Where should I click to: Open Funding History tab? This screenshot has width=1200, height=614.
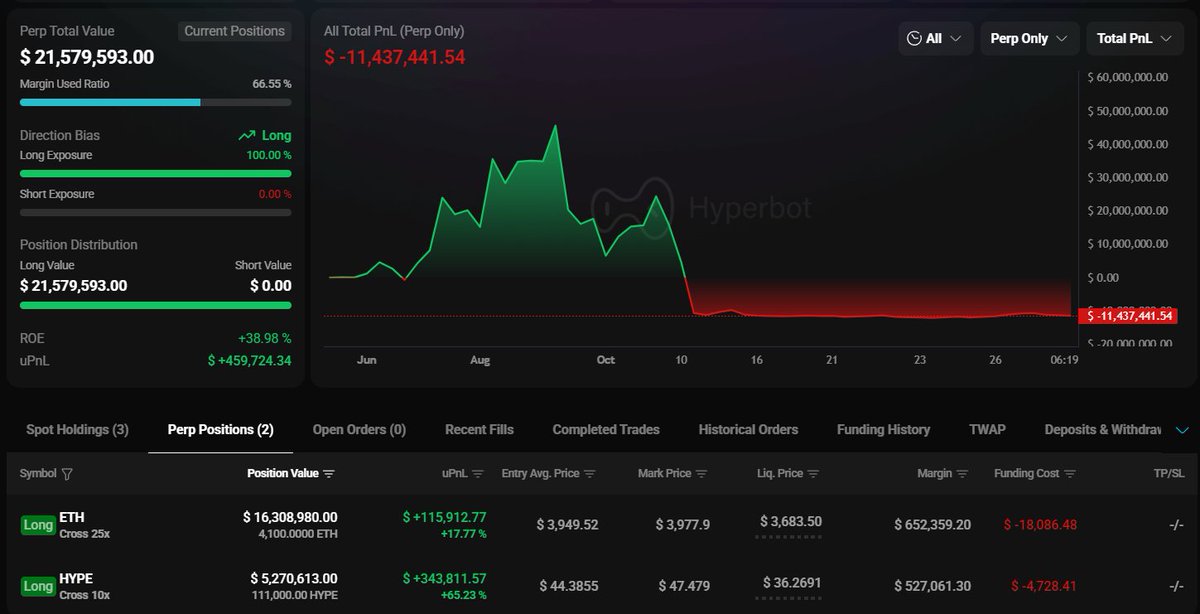point(883,430)
